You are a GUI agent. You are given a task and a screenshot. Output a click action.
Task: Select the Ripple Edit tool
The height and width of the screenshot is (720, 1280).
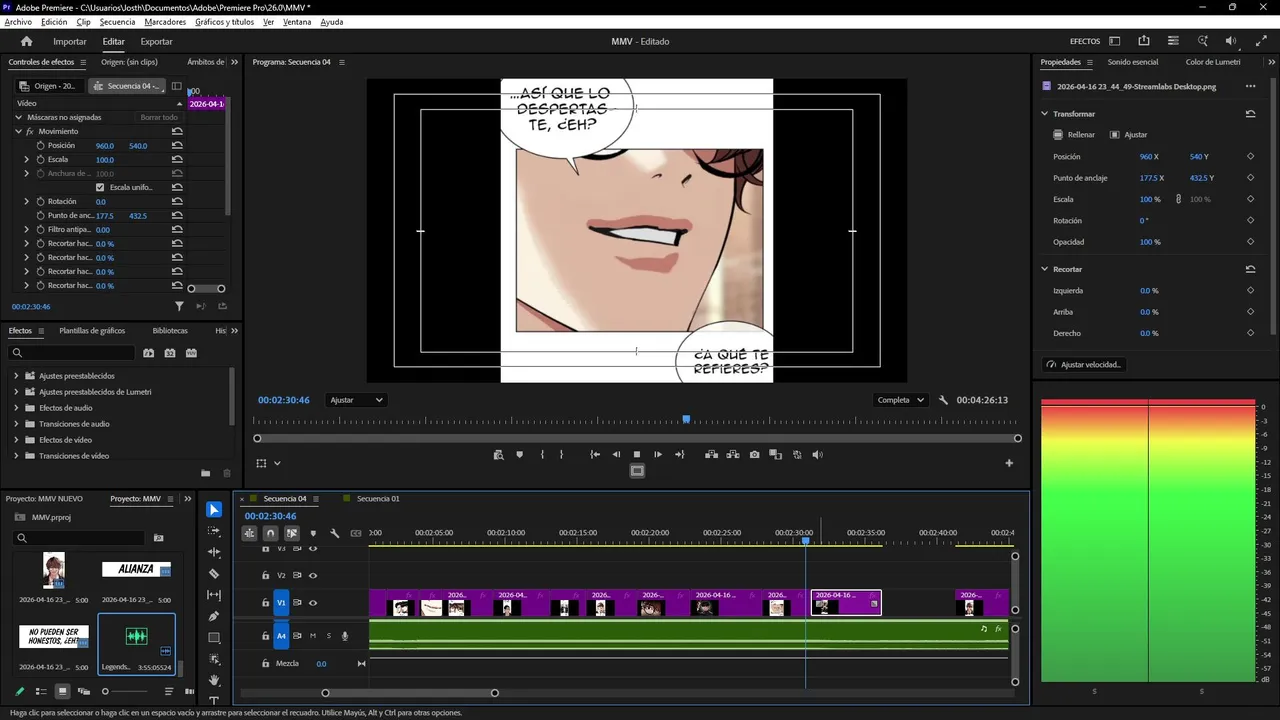[214, 552]
